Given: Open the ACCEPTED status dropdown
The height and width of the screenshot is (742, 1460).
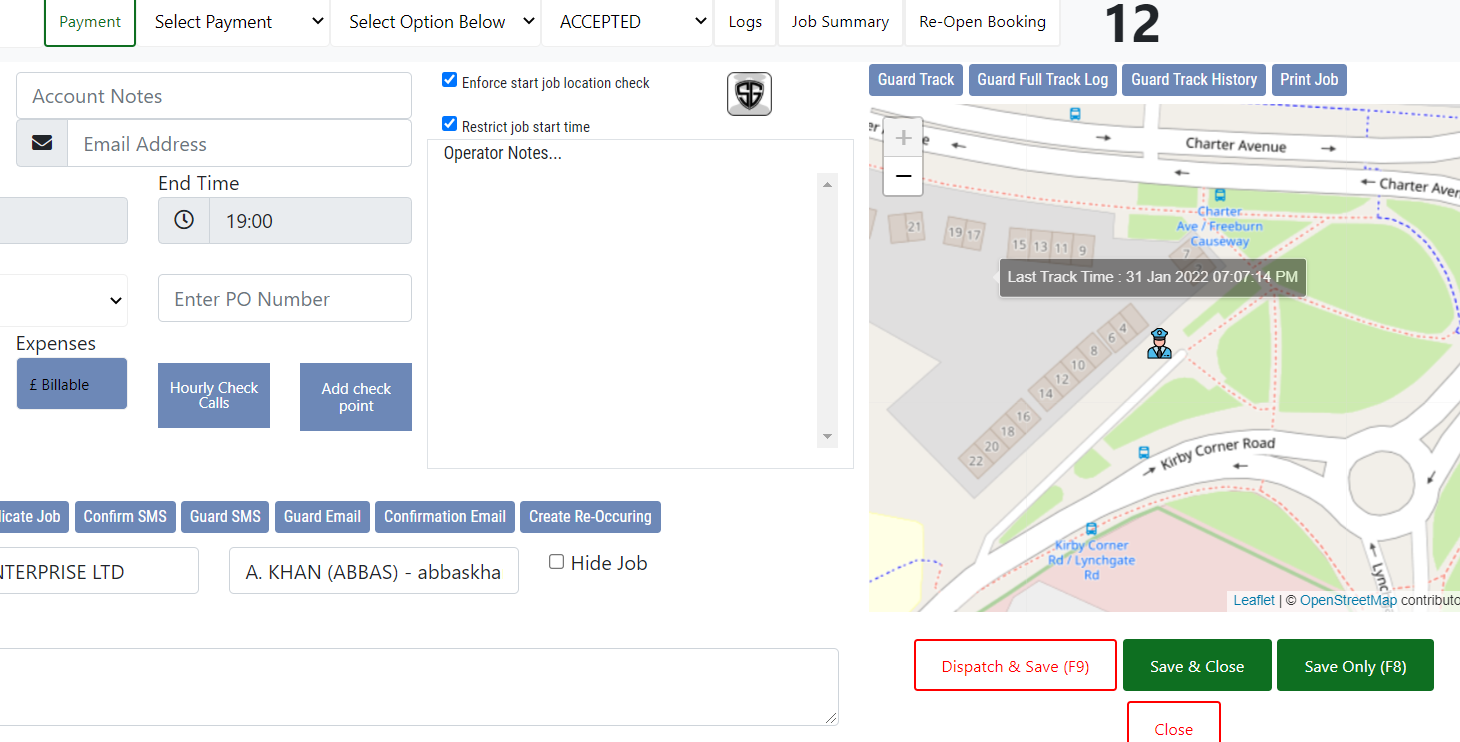Looking at the screenshot, I should click(627, 22).
